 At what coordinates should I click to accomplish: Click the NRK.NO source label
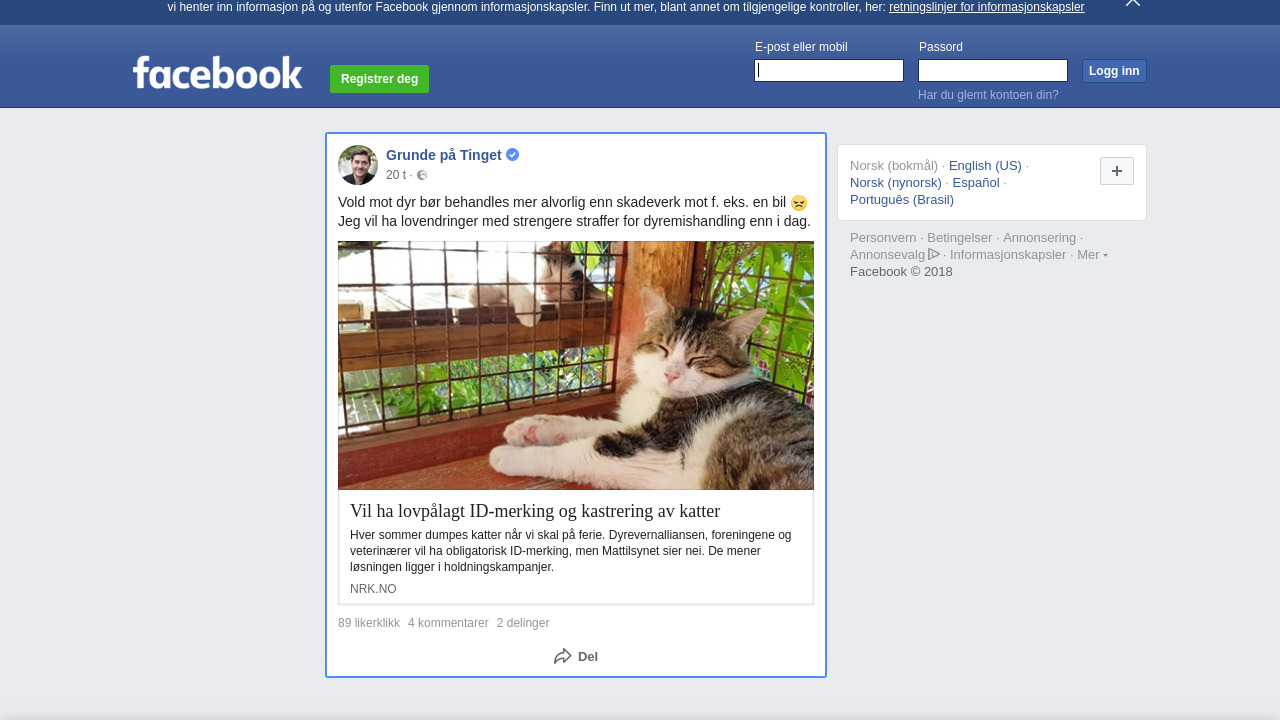coord(373,589)
